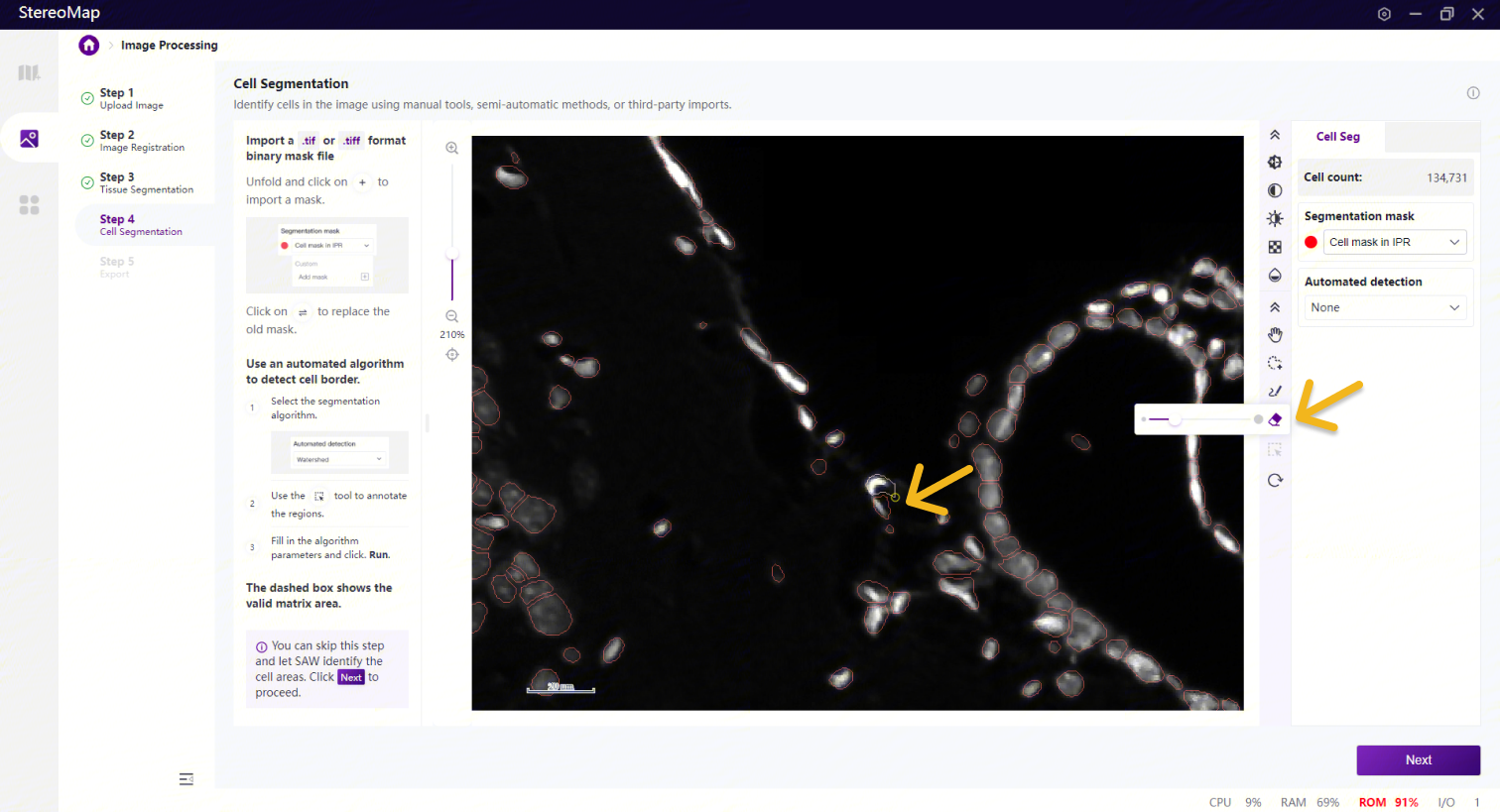The image size is (1500, 812).
Task: Open the hexagon settings icon in title bar
Action: coord(1385,14)
